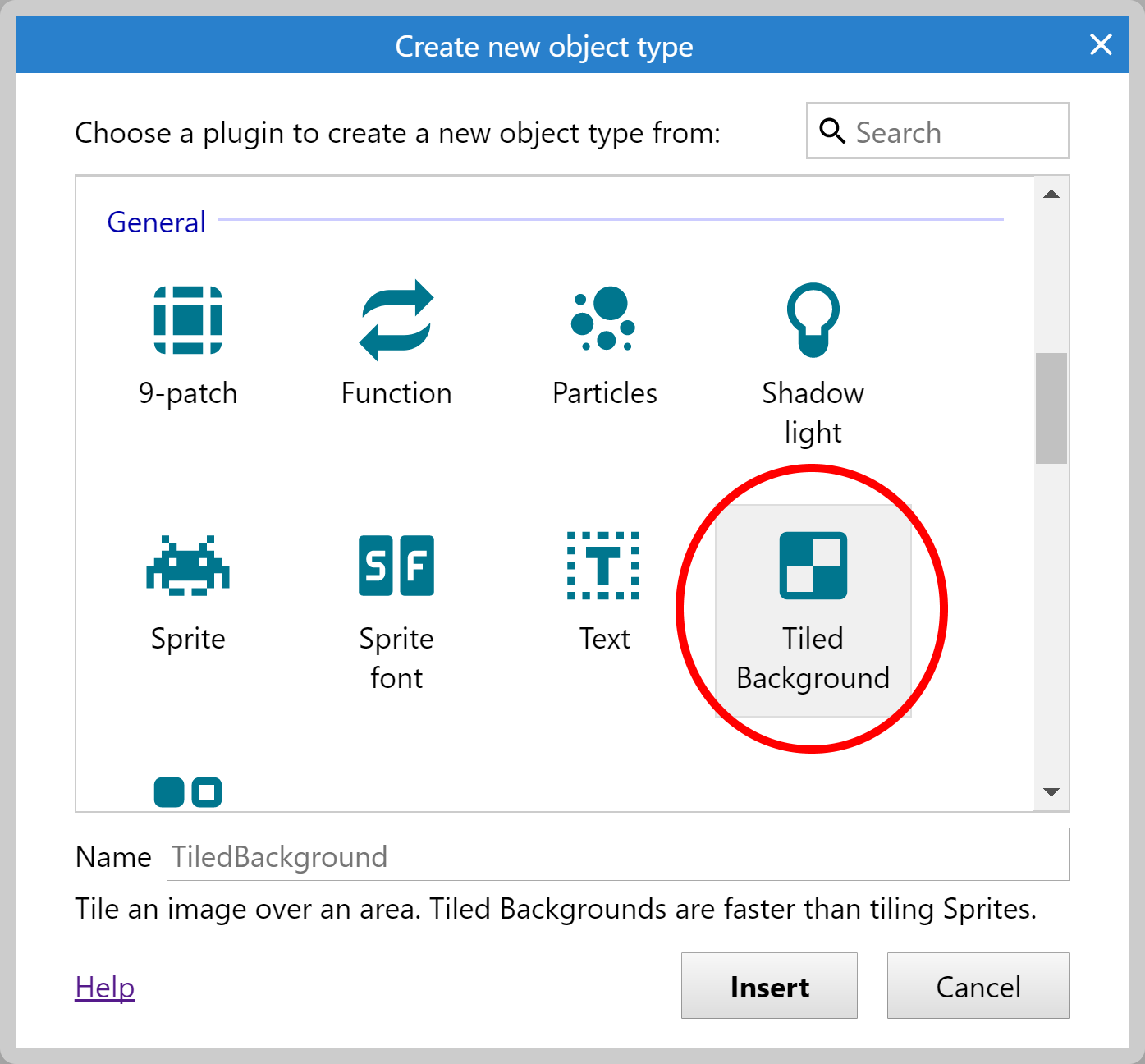Select the Text plugin icon
This screenshot has width=1145, height=1064.
tap(604, 566)
